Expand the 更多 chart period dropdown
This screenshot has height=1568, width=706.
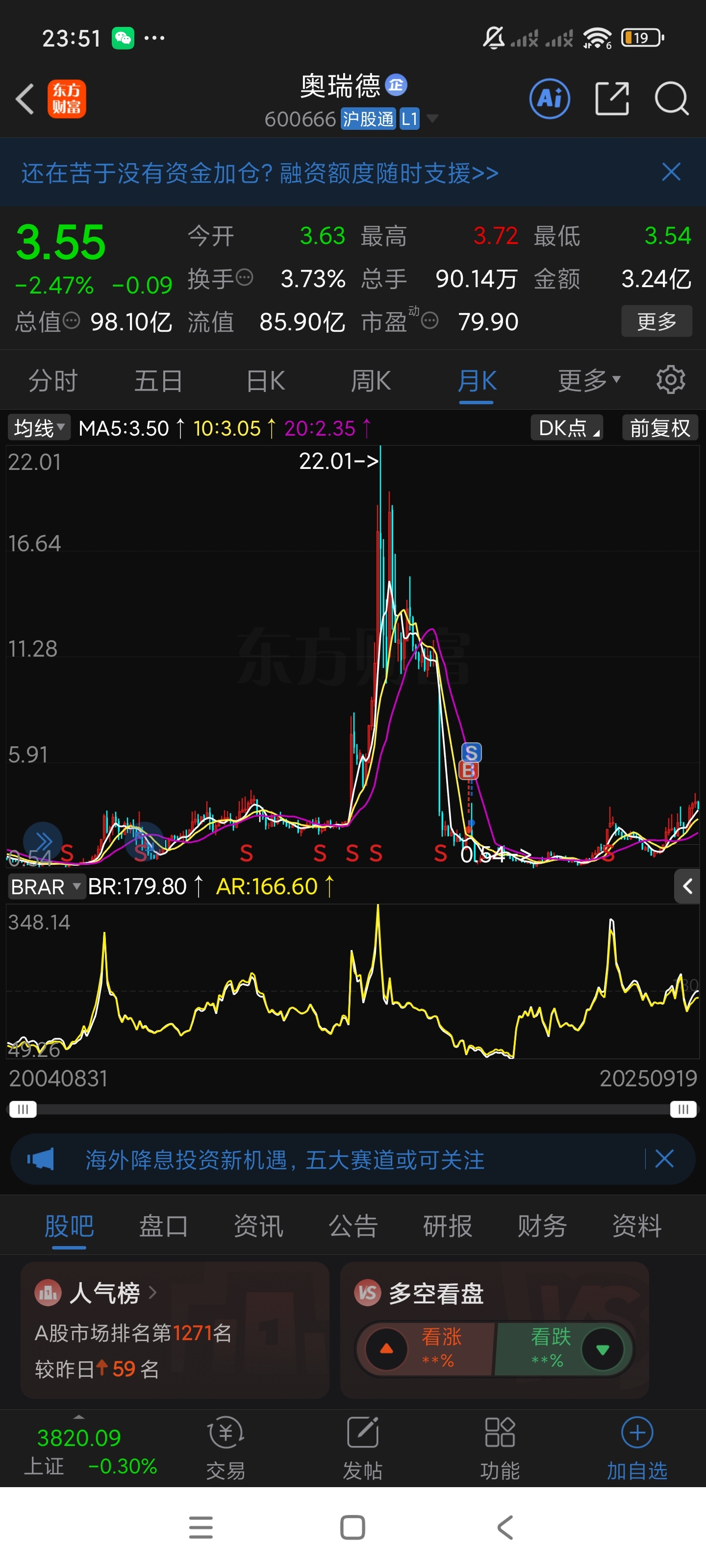pos(589,381)
